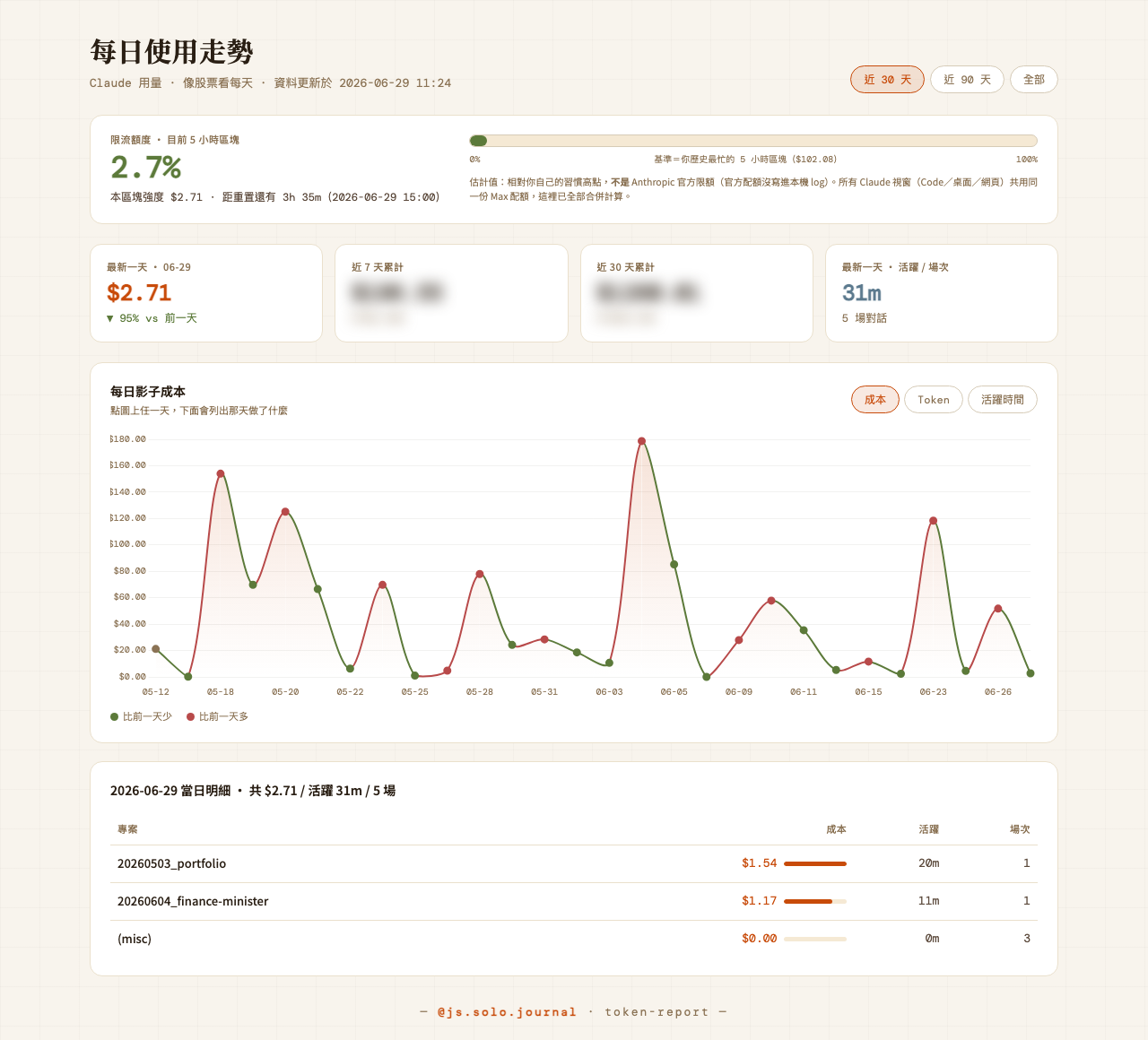This screenshot has width=1148, height=1040.
Task: Click the 比前一天多 legend item
Action: (218, 717)
